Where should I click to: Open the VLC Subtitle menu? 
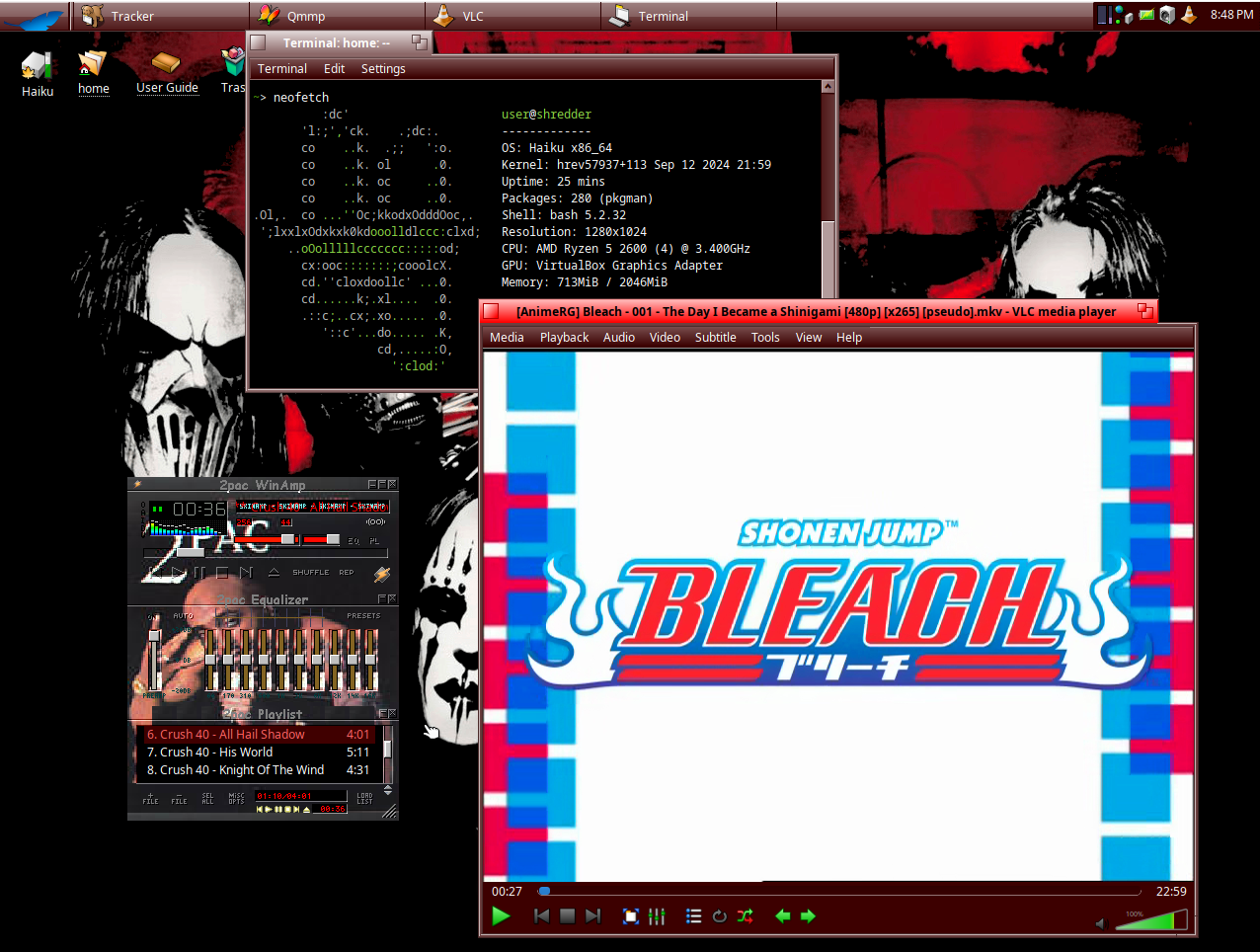(x=715, y=338)
